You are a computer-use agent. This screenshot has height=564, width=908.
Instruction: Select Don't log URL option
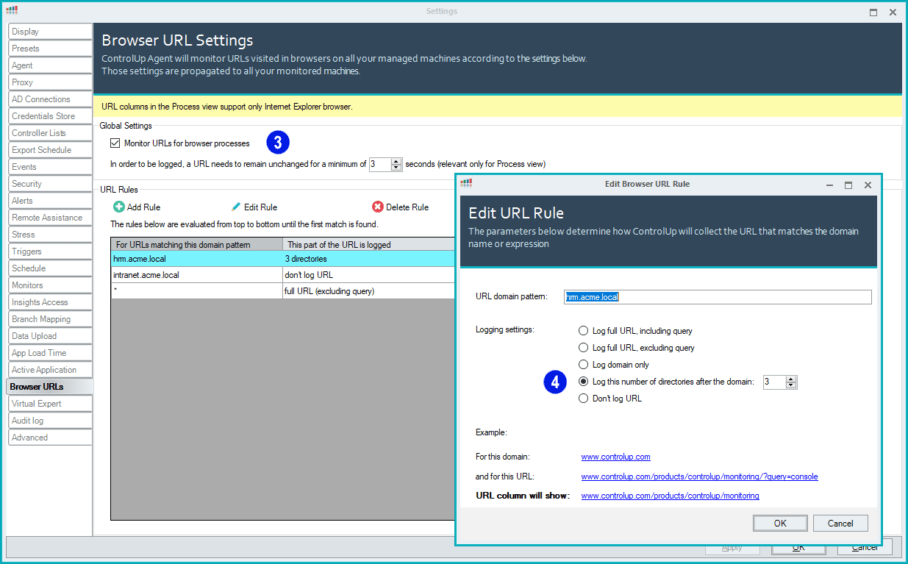pyautogui.click(x=583, y=398)
